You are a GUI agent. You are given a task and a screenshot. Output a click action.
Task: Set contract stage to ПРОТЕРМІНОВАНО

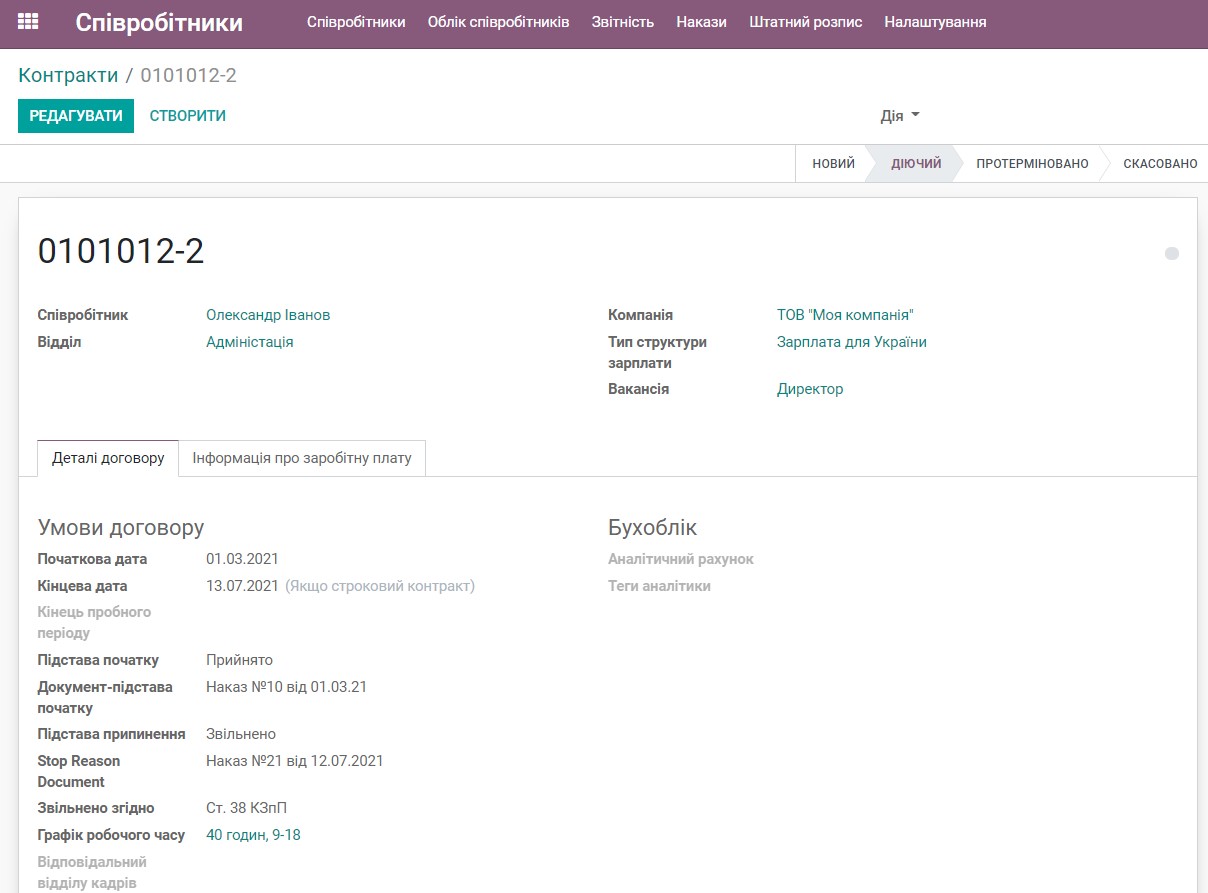(1031, 163)
